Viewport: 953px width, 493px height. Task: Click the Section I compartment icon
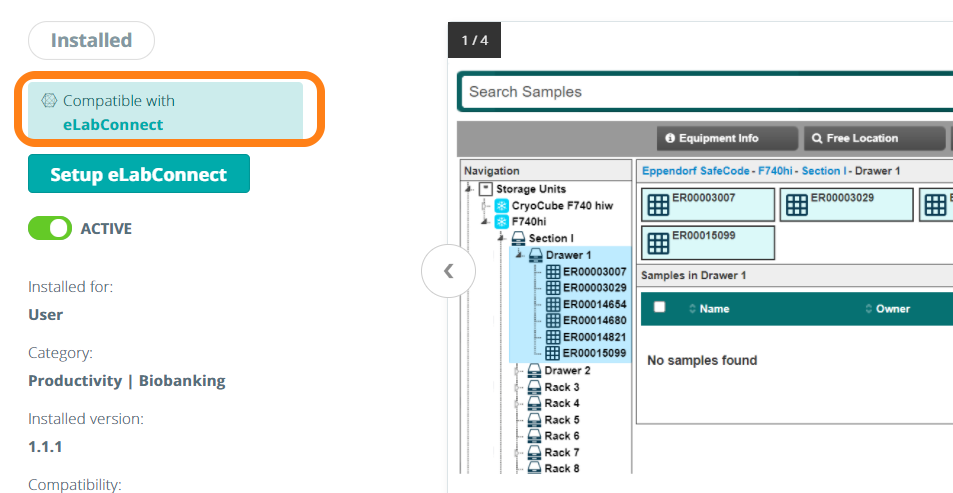[518, 239]
